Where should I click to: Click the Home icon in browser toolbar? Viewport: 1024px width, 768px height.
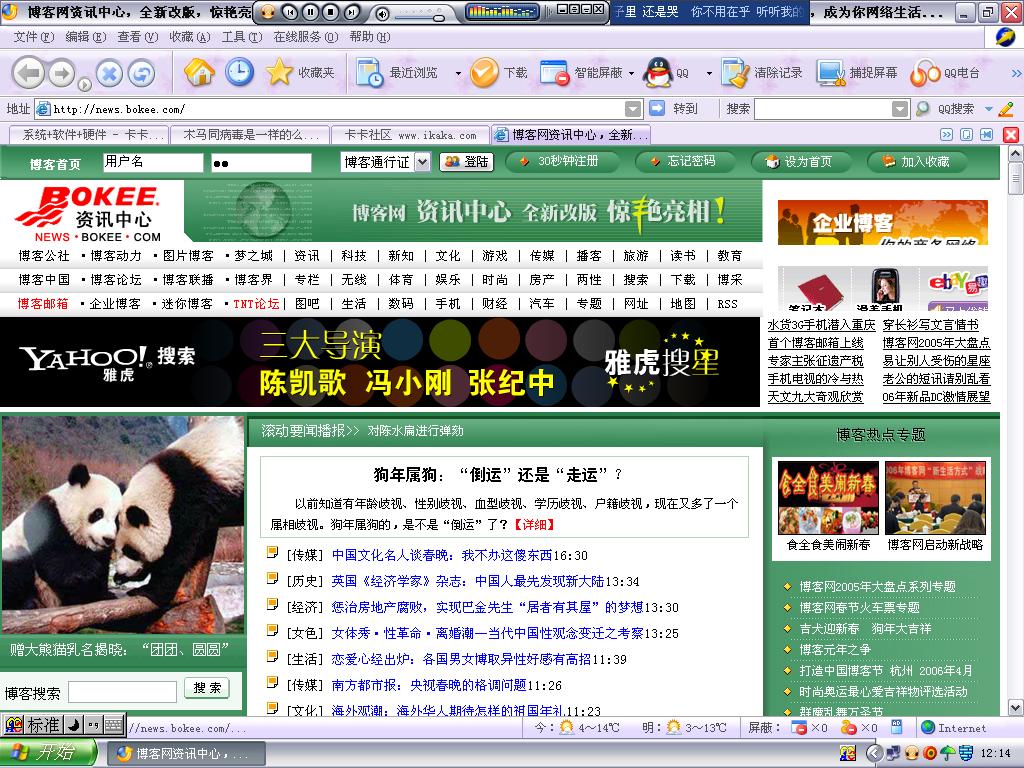[x=199, y=73]
